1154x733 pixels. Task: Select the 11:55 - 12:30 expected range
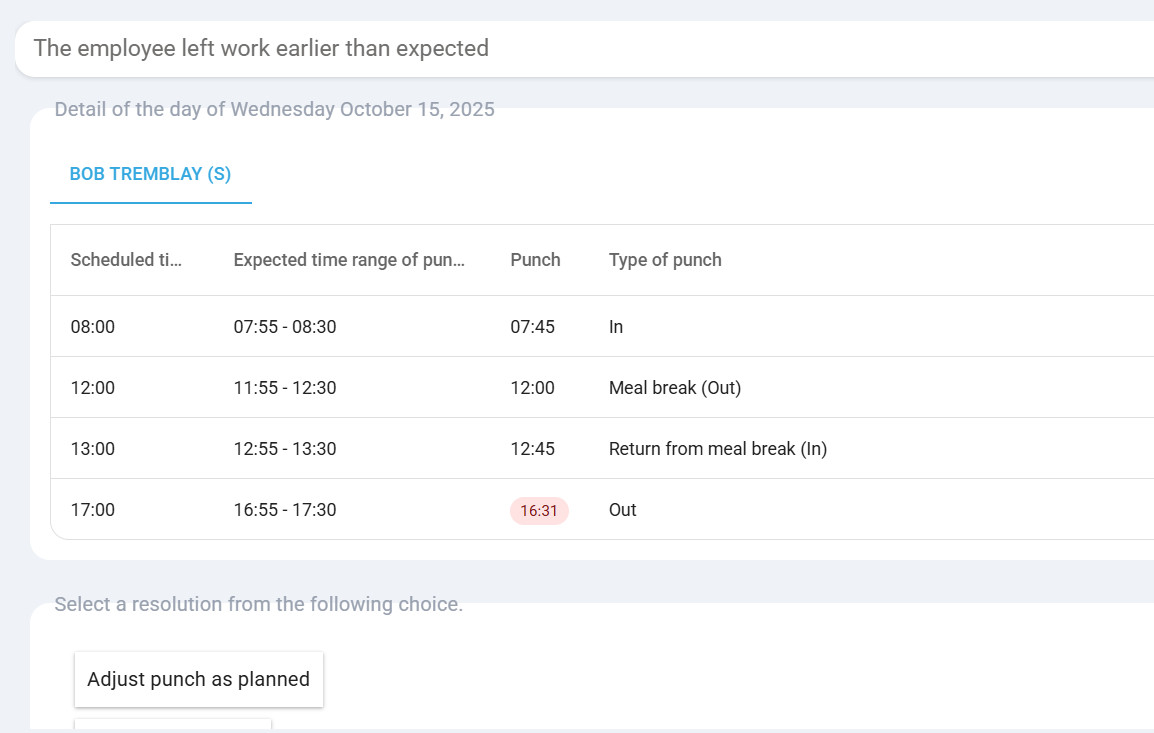[x=285, y=388]
